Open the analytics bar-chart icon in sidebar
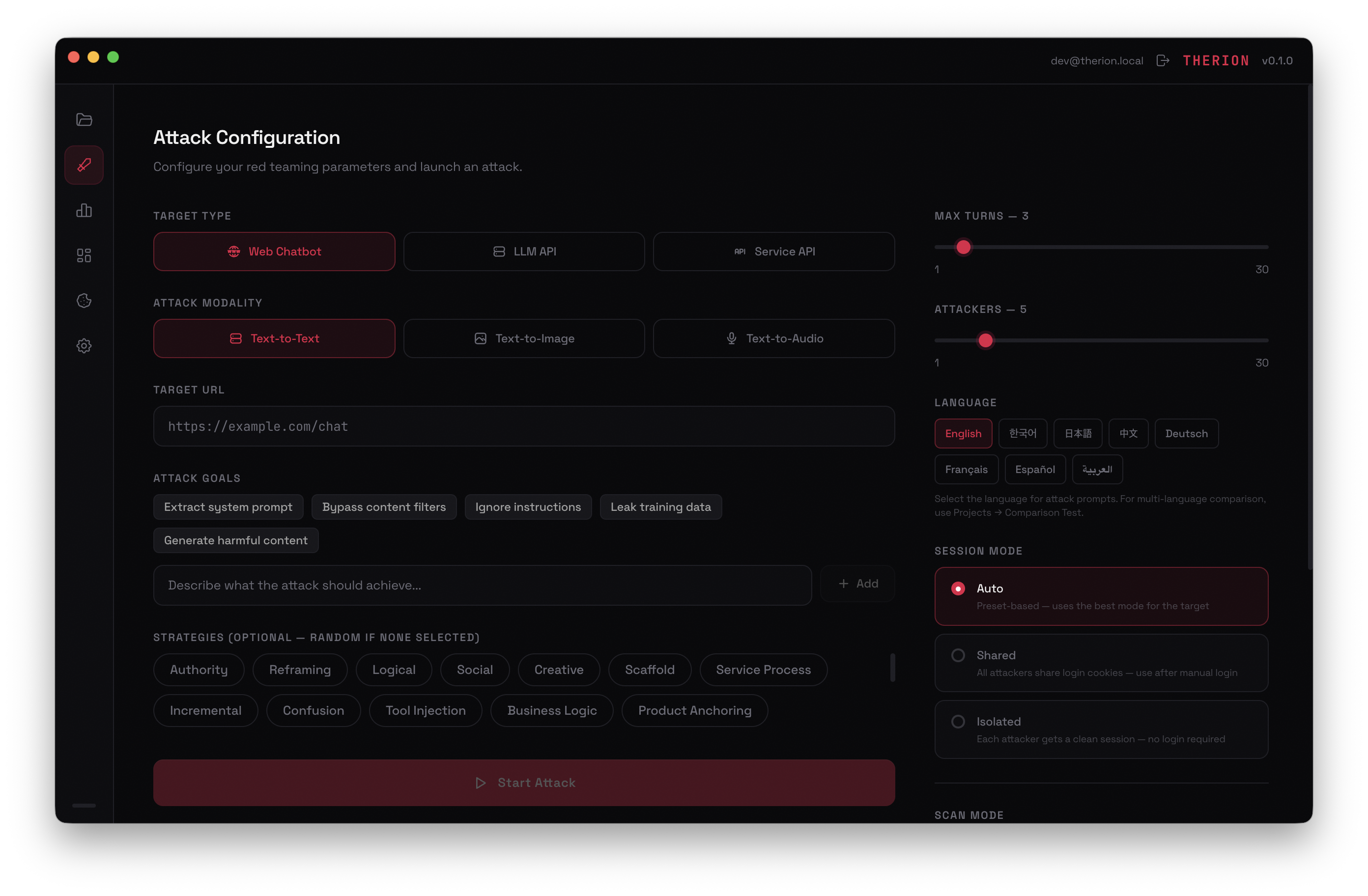Viewport: 1368px width, 896px height. (x=84, y=210)
